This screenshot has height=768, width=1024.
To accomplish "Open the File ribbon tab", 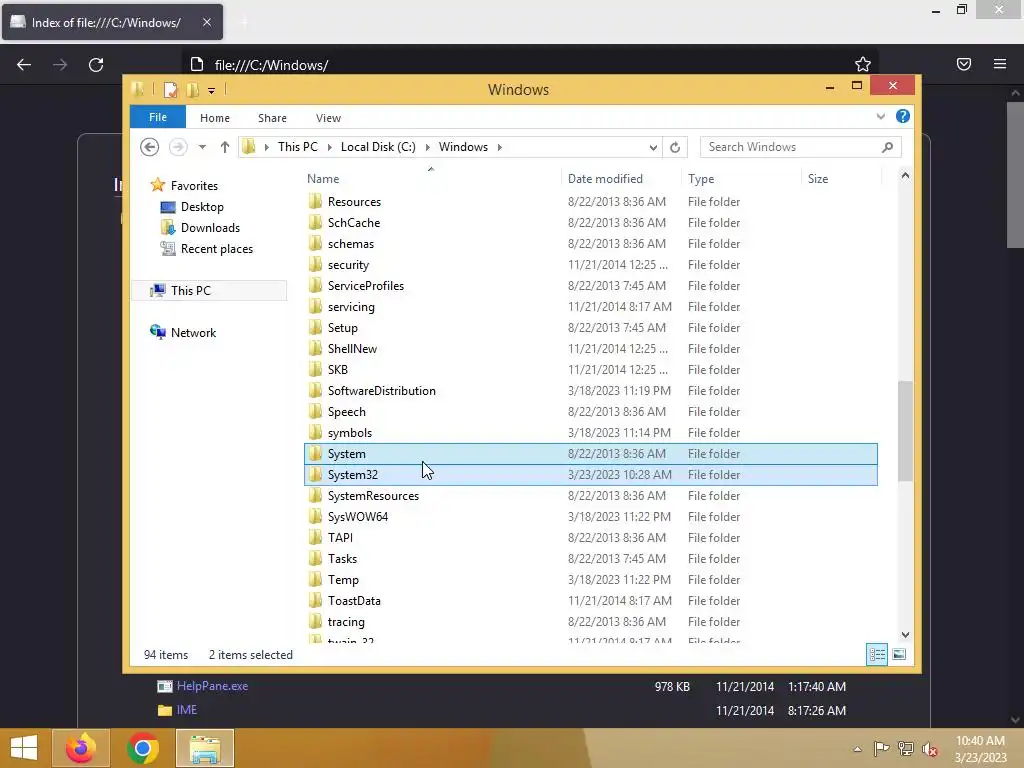I will tap(158, 117).
